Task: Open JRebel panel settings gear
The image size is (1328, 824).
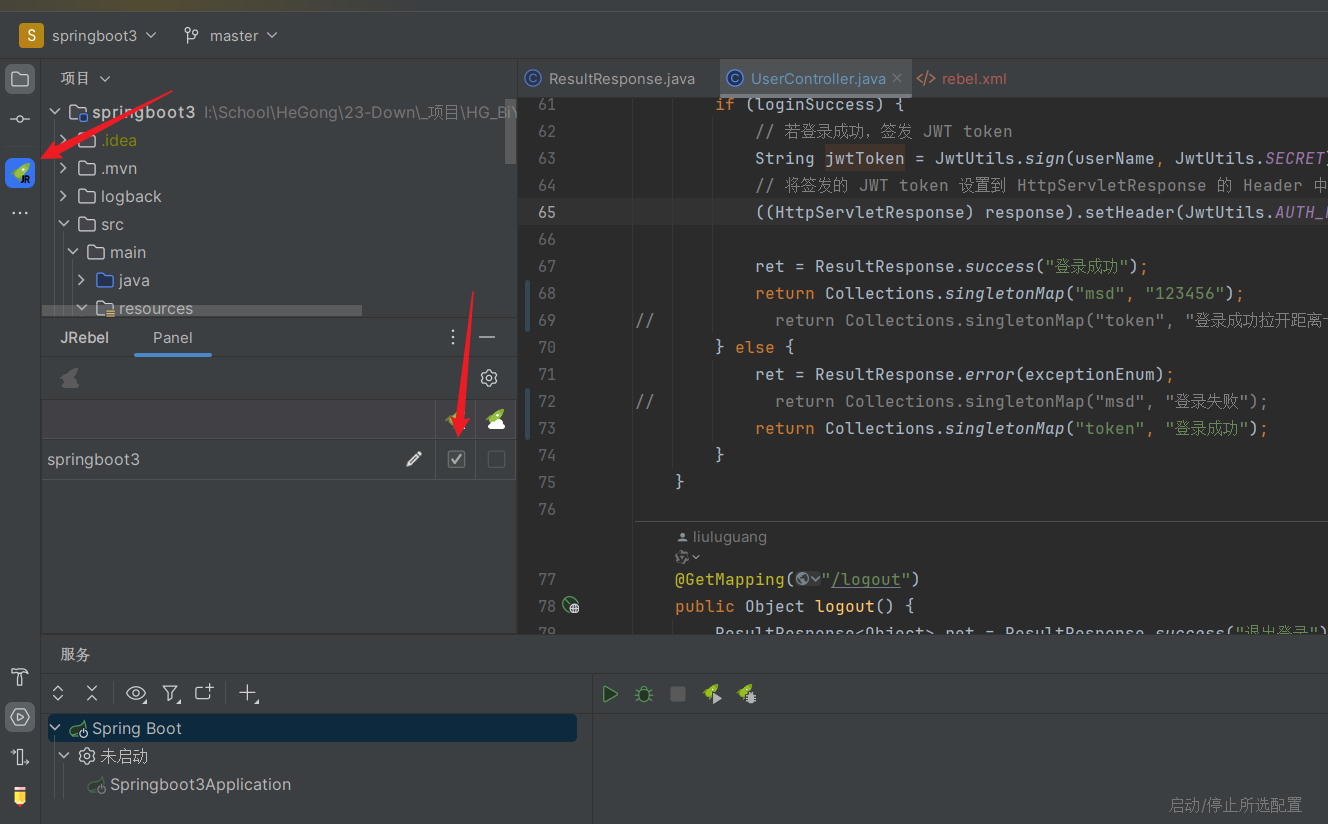Action: [x=489, y=378]
